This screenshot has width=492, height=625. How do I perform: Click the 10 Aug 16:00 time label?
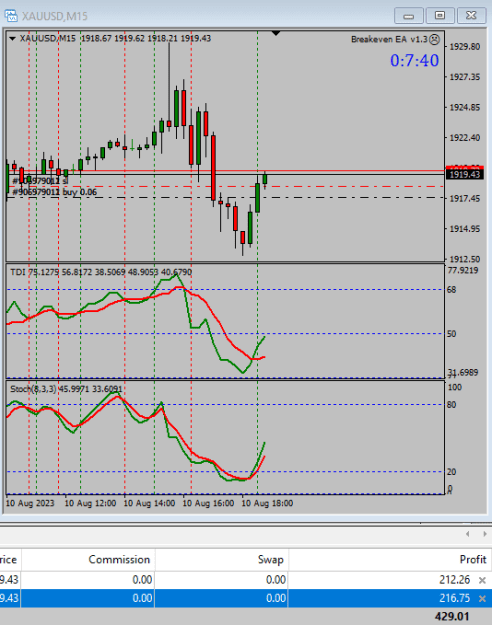pyautogui.click(x=208, y=503)
